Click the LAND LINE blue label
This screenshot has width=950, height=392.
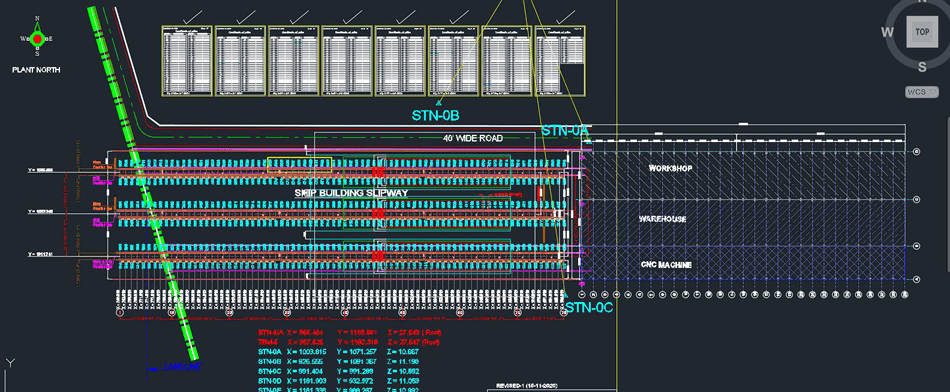[x=182, y=367]
